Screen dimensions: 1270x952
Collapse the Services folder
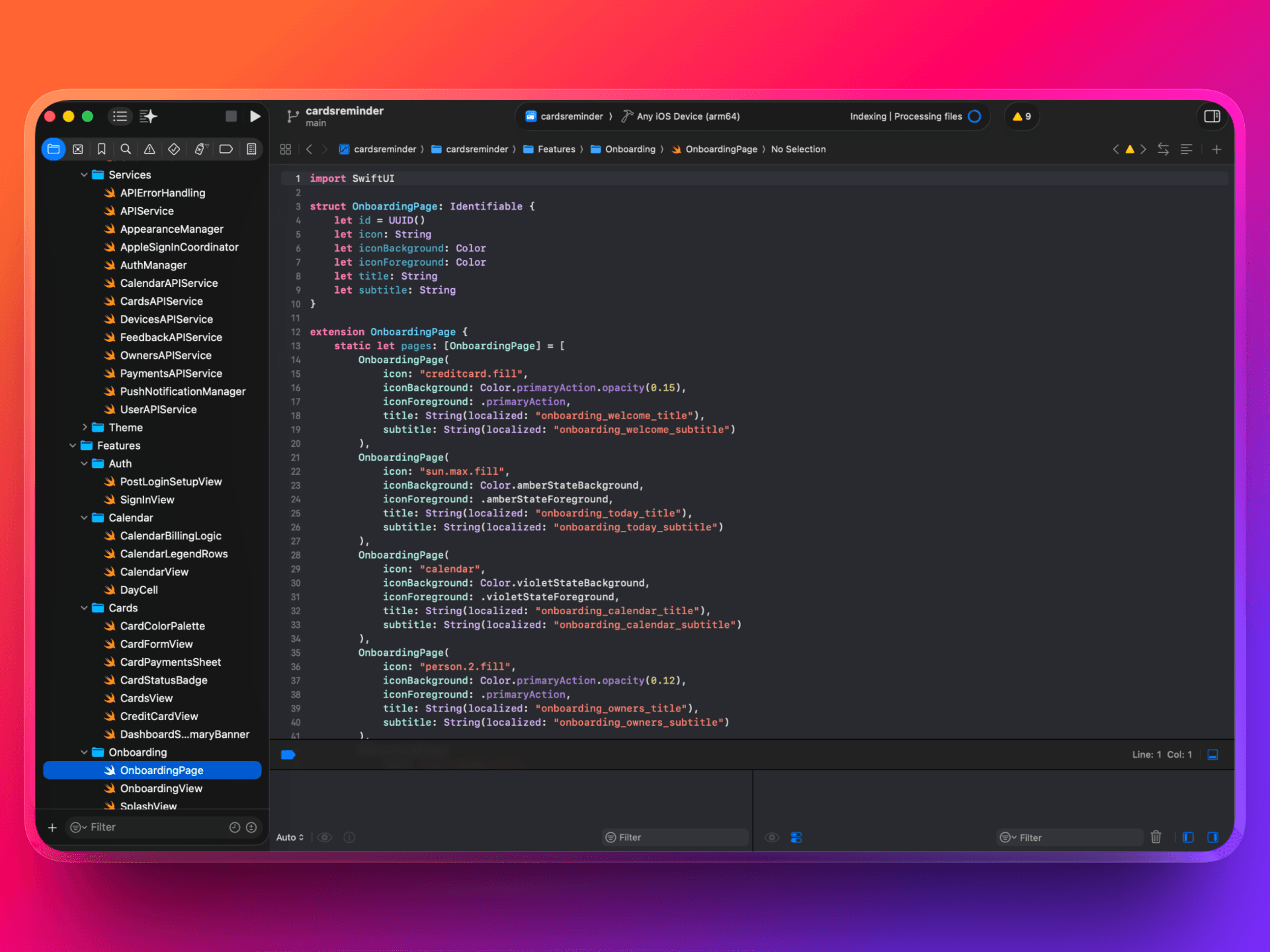[84, 175]
